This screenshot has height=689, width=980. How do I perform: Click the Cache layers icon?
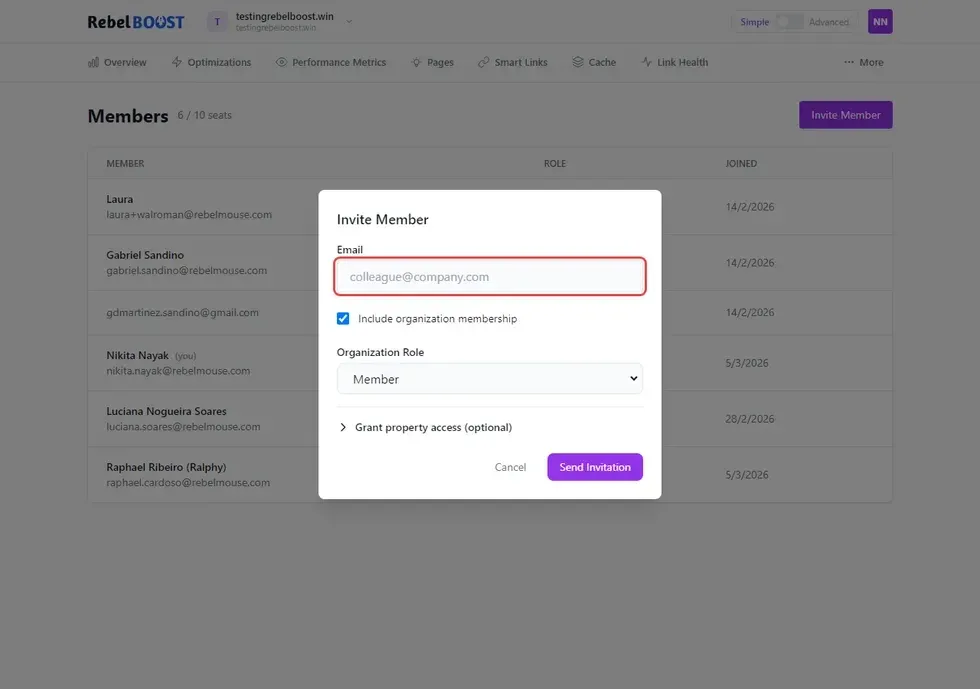click(x=578, y=62)
